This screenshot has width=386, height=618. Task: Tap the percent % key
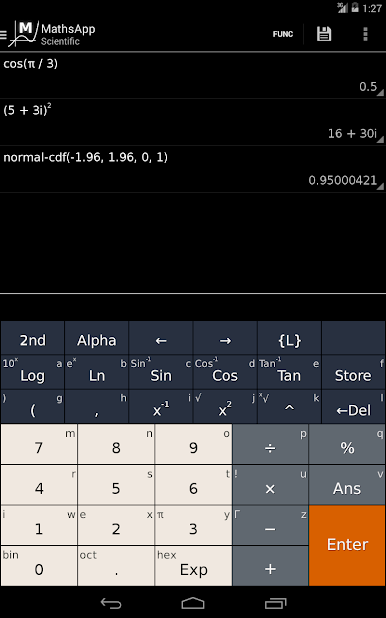point(347,444)
